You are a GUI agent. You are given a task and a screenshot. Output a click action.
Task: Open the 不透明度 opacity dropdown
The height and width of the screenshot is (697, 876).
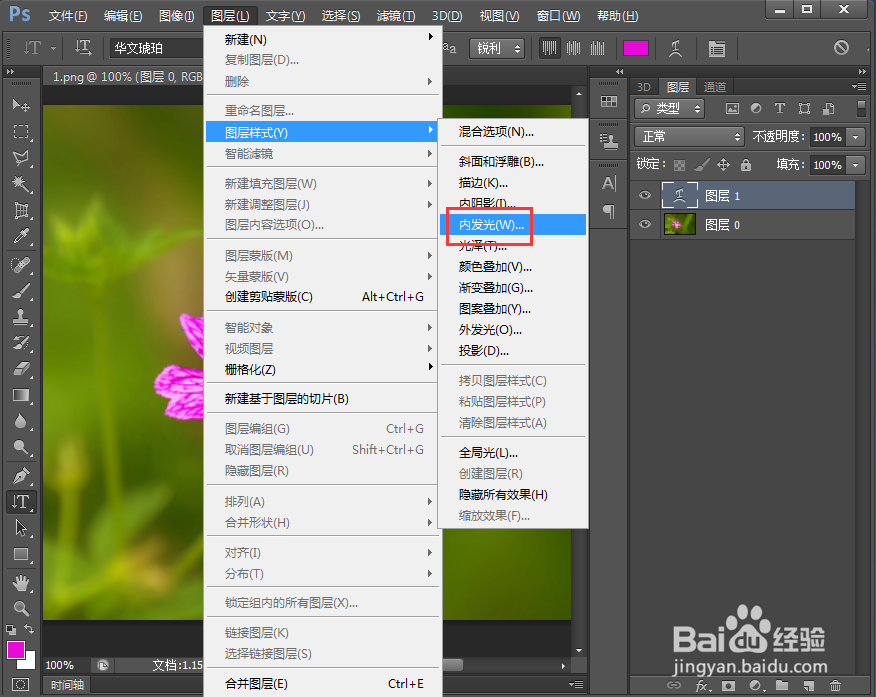pos(853,137)
